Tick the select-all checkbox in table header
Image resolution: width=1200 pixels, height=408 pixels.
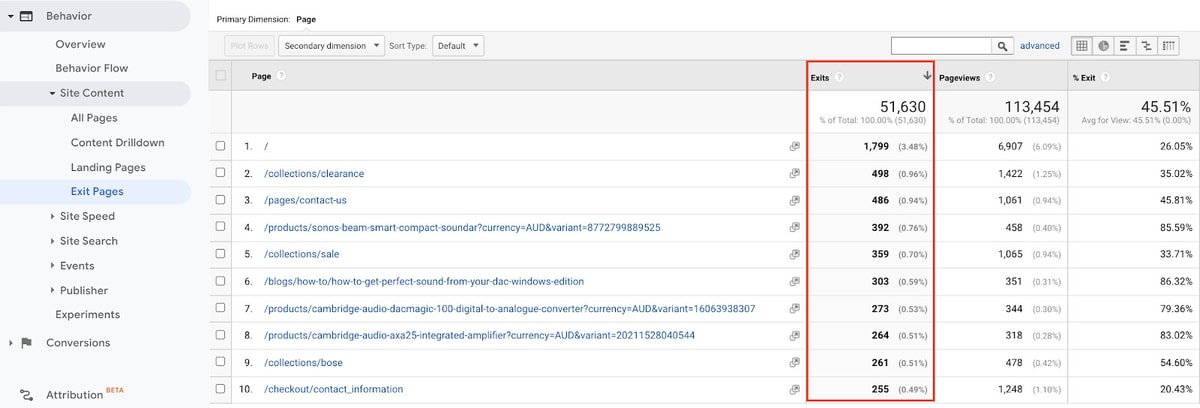click(x=221, y=76)
